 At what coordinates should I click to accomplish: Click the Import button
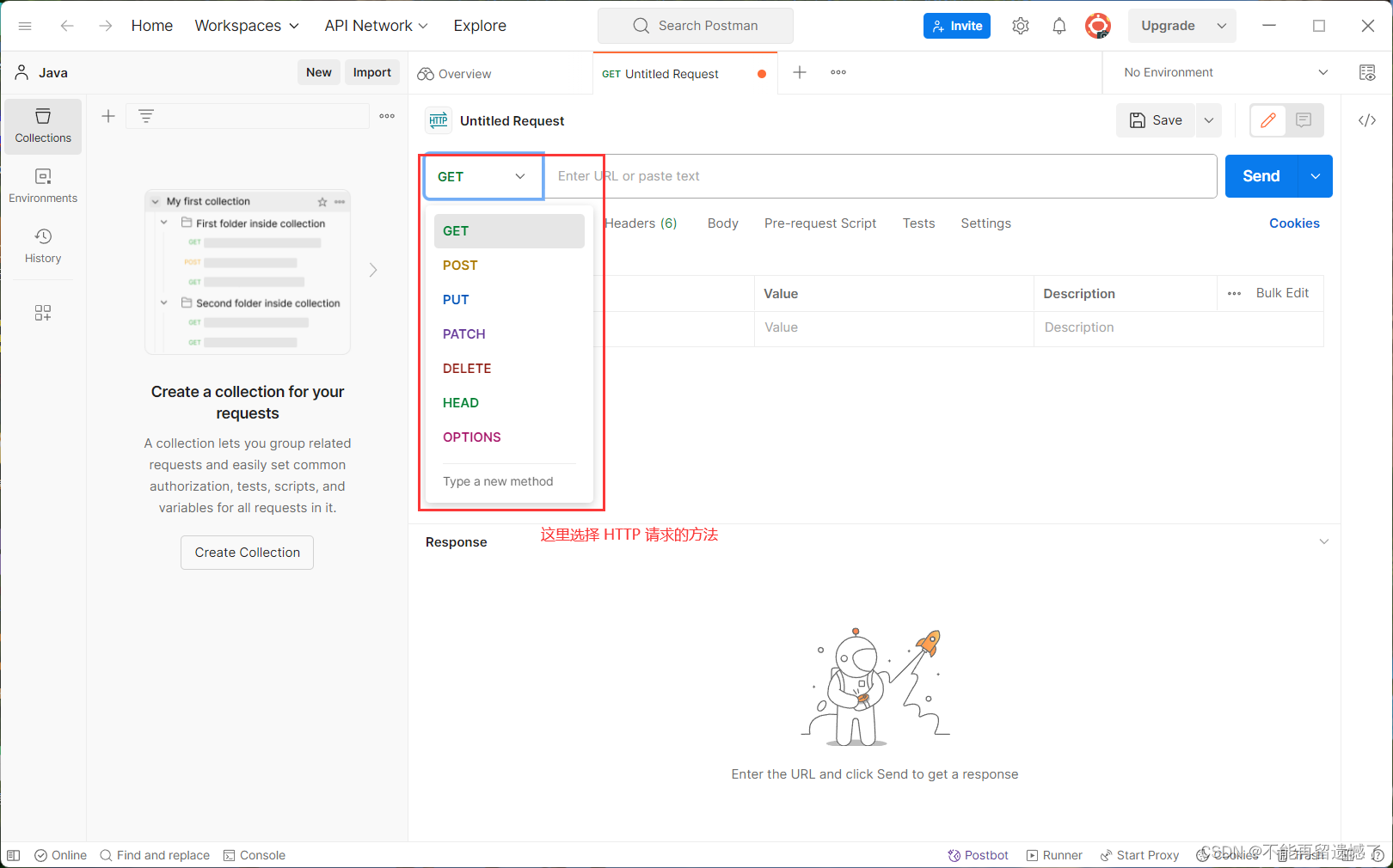coord(372,72)
